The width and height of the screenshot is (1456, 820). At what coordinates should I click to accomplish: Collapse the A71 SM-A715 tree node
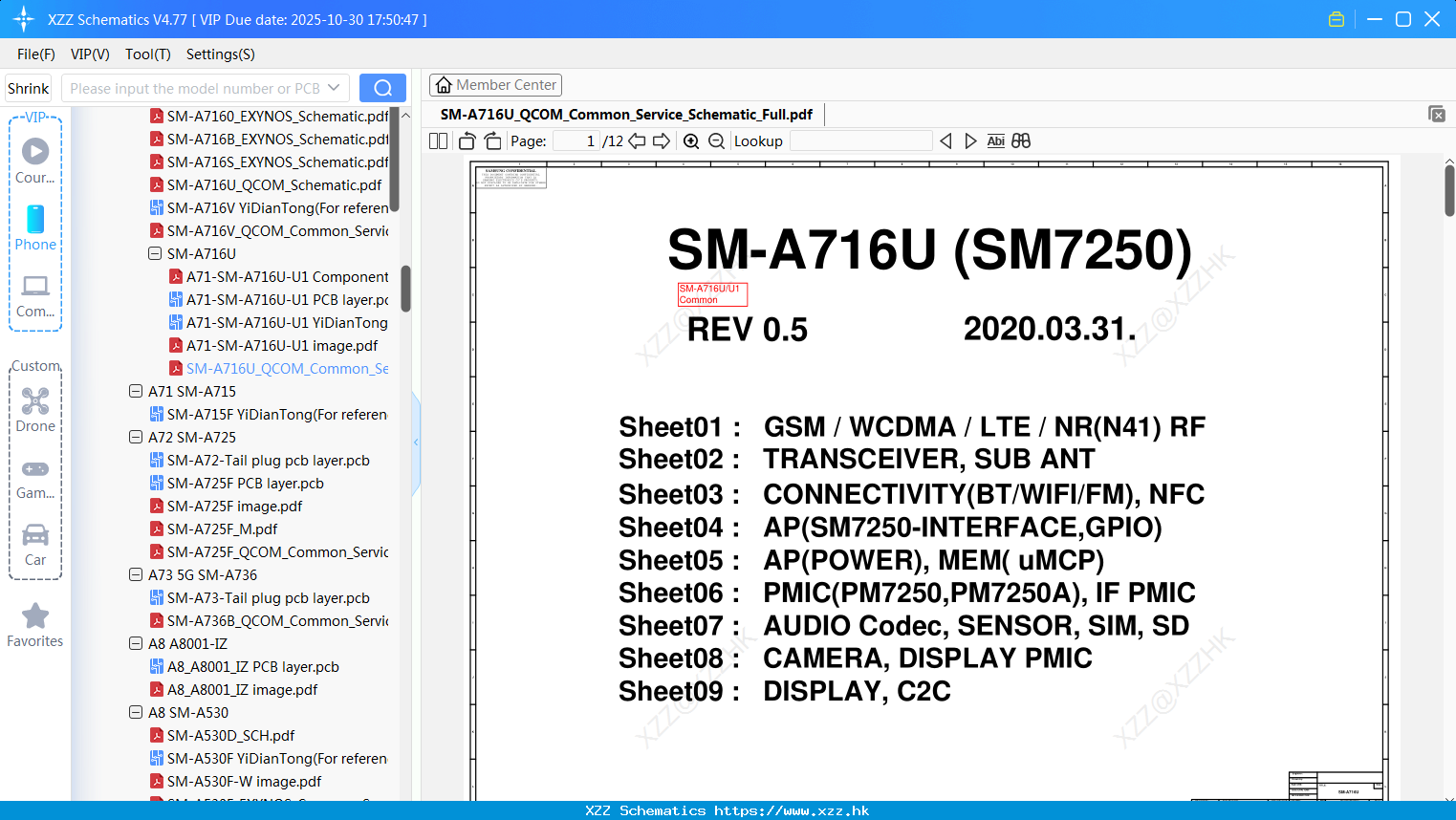click(136, 391)
